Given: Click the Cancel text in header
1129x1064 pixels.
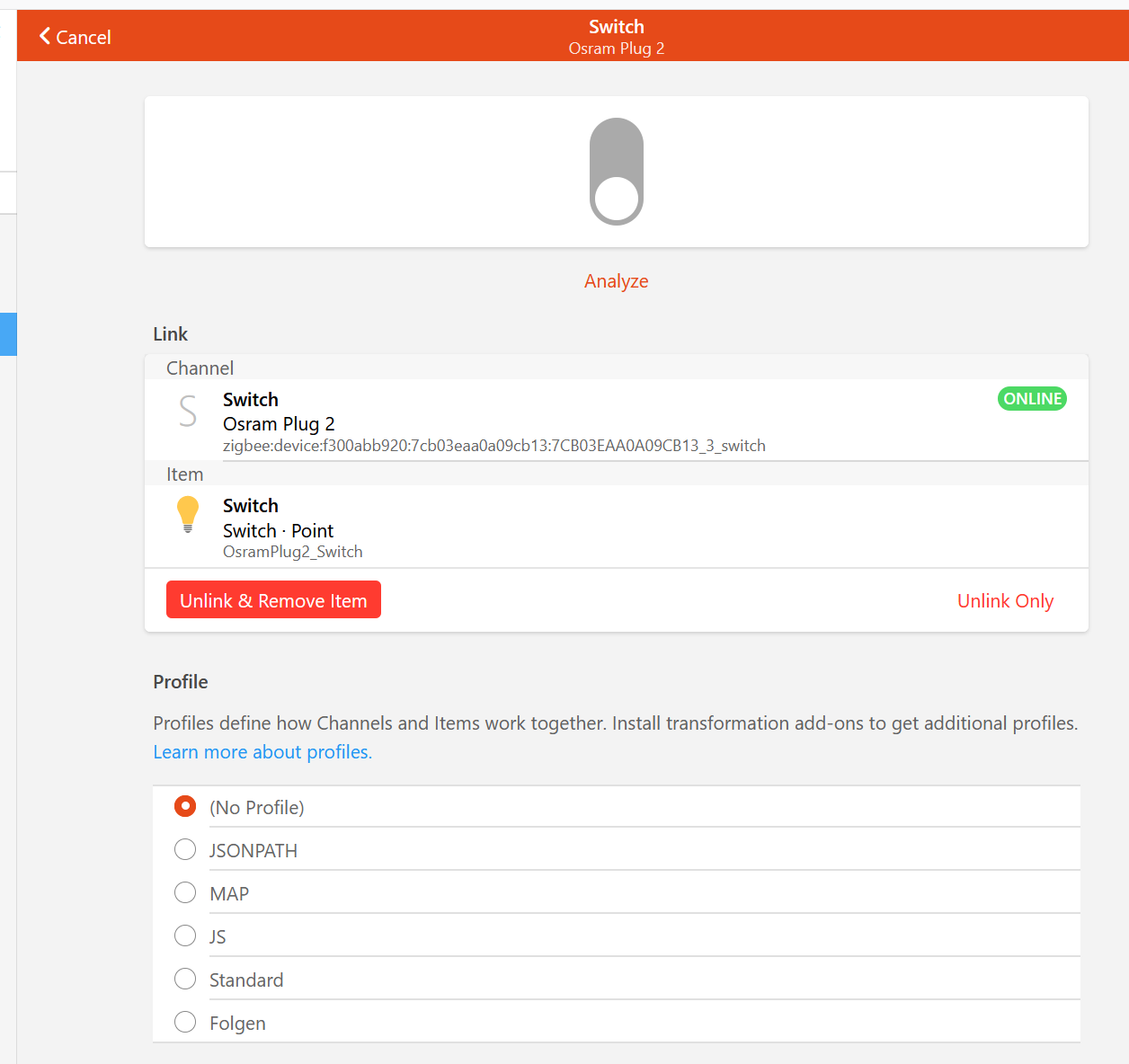Looking at the screenshot, I should [x=84, y=38].
